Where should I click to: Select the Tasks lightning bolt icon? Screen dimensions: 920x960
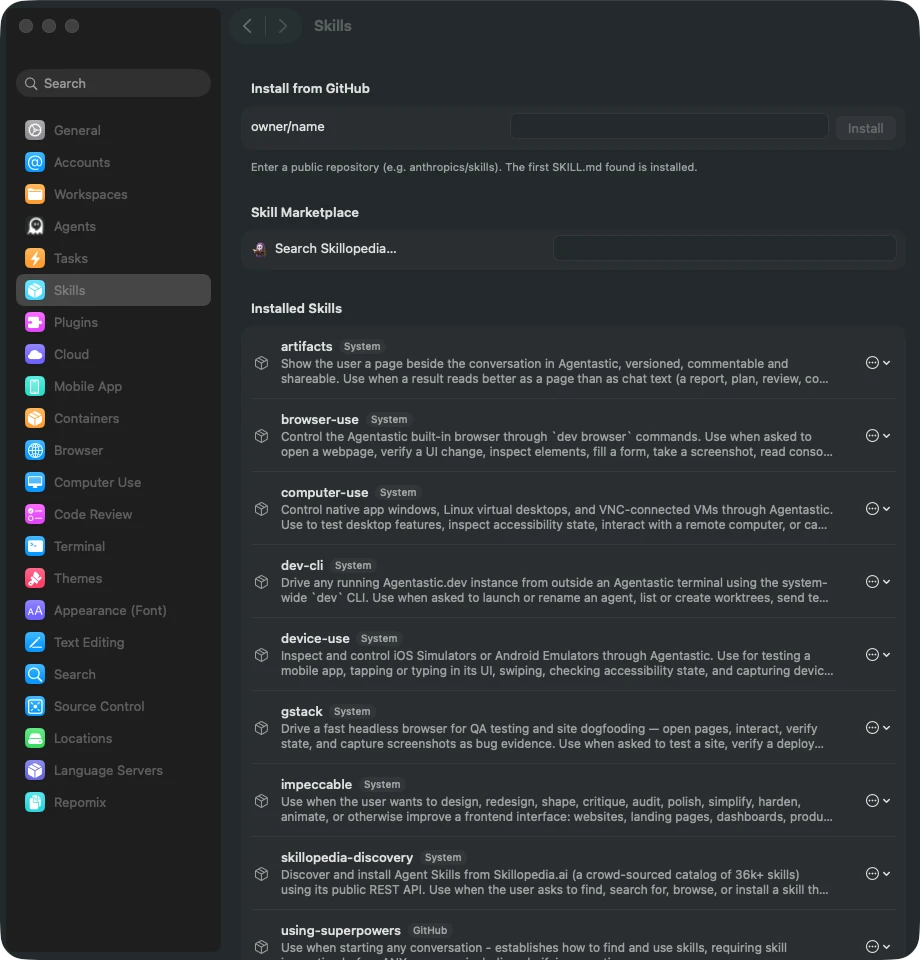click(x=35, y=258)
